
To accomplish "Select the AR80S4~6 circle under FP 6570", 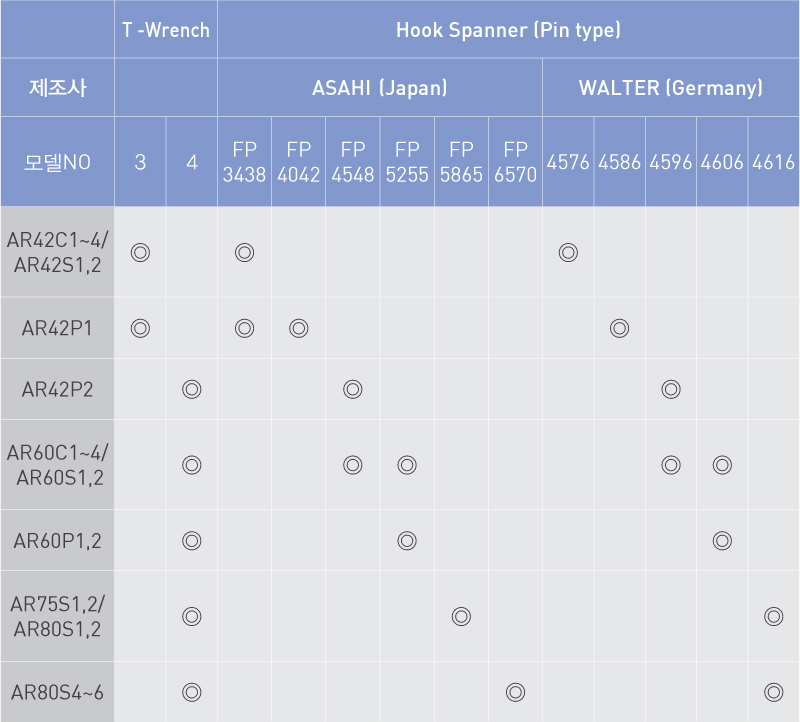I will [x=515, y=692].
